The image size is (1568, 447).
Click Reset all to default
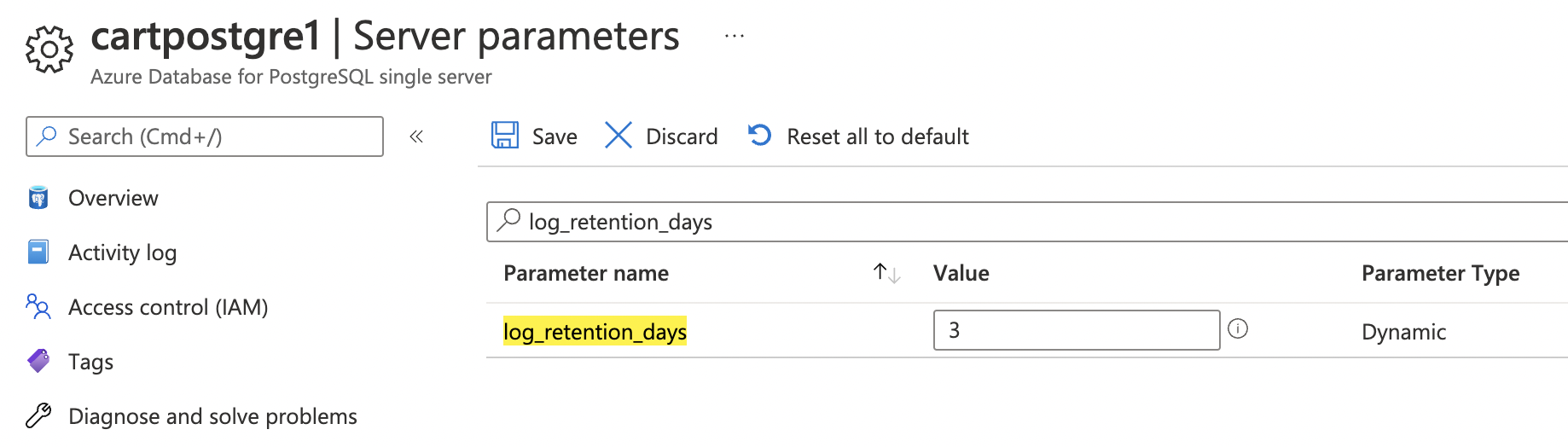878,136
